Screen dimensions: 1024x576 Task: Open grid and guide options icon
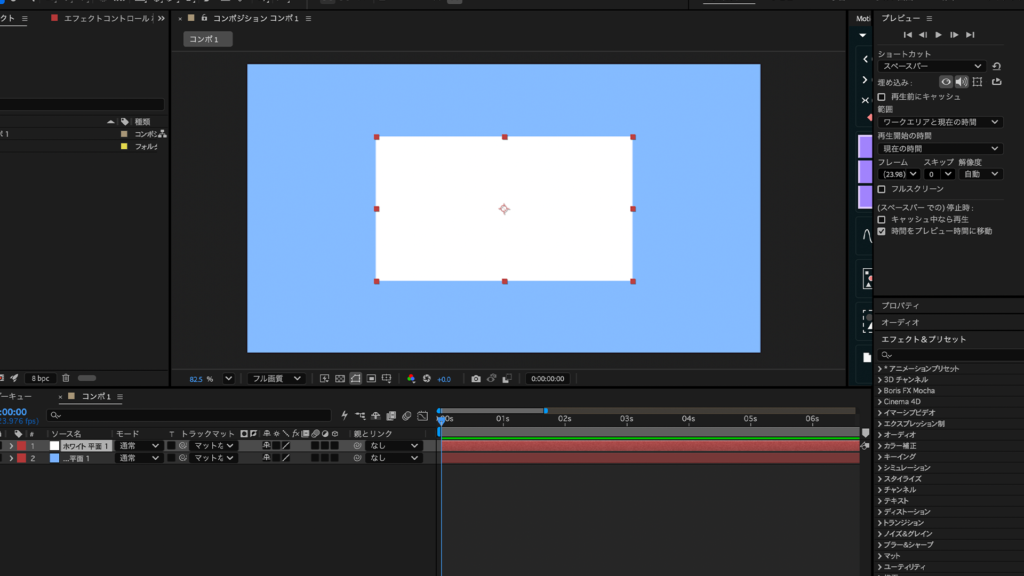[x=387, y=379]
